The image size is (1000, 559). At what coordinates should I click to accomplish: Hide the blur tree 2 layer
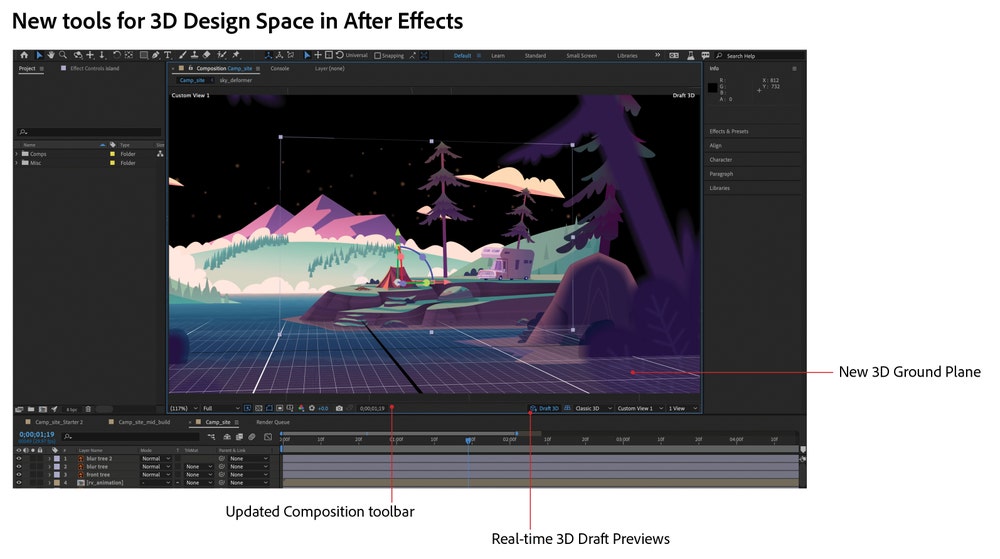tap(18, 458)
